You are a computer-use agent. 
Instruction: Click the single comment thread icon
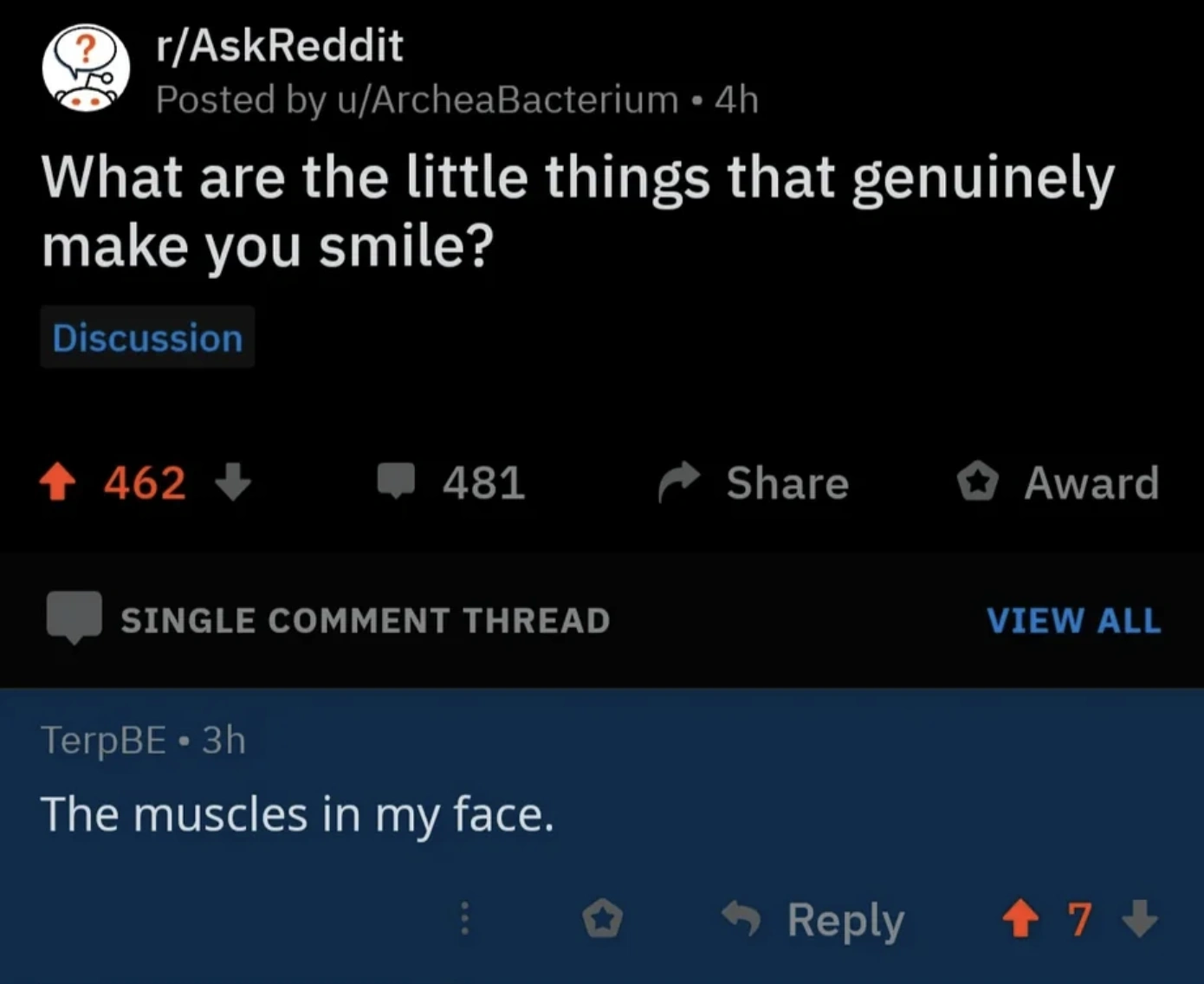point(74,618)
